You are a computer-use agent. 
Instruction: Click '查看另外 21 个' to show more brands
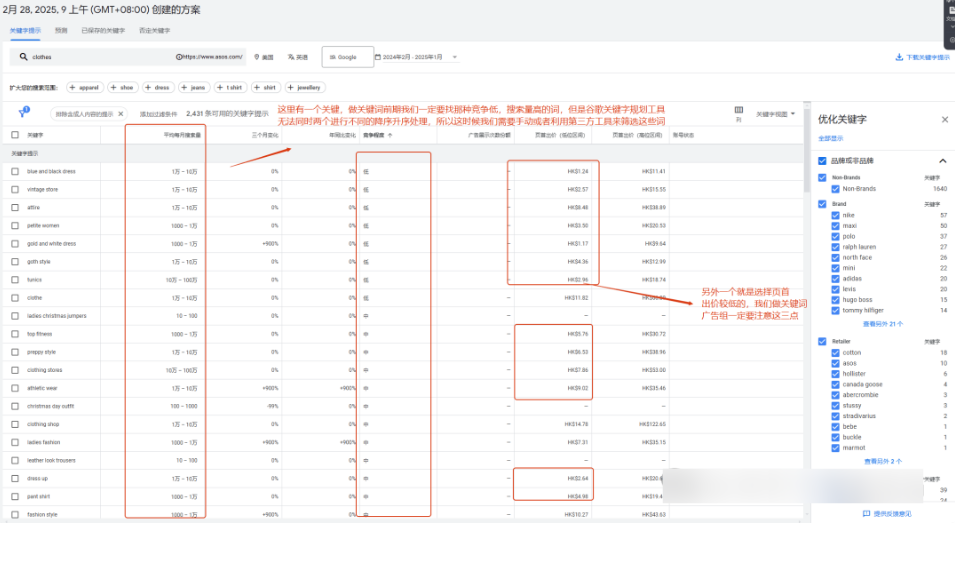882,324
